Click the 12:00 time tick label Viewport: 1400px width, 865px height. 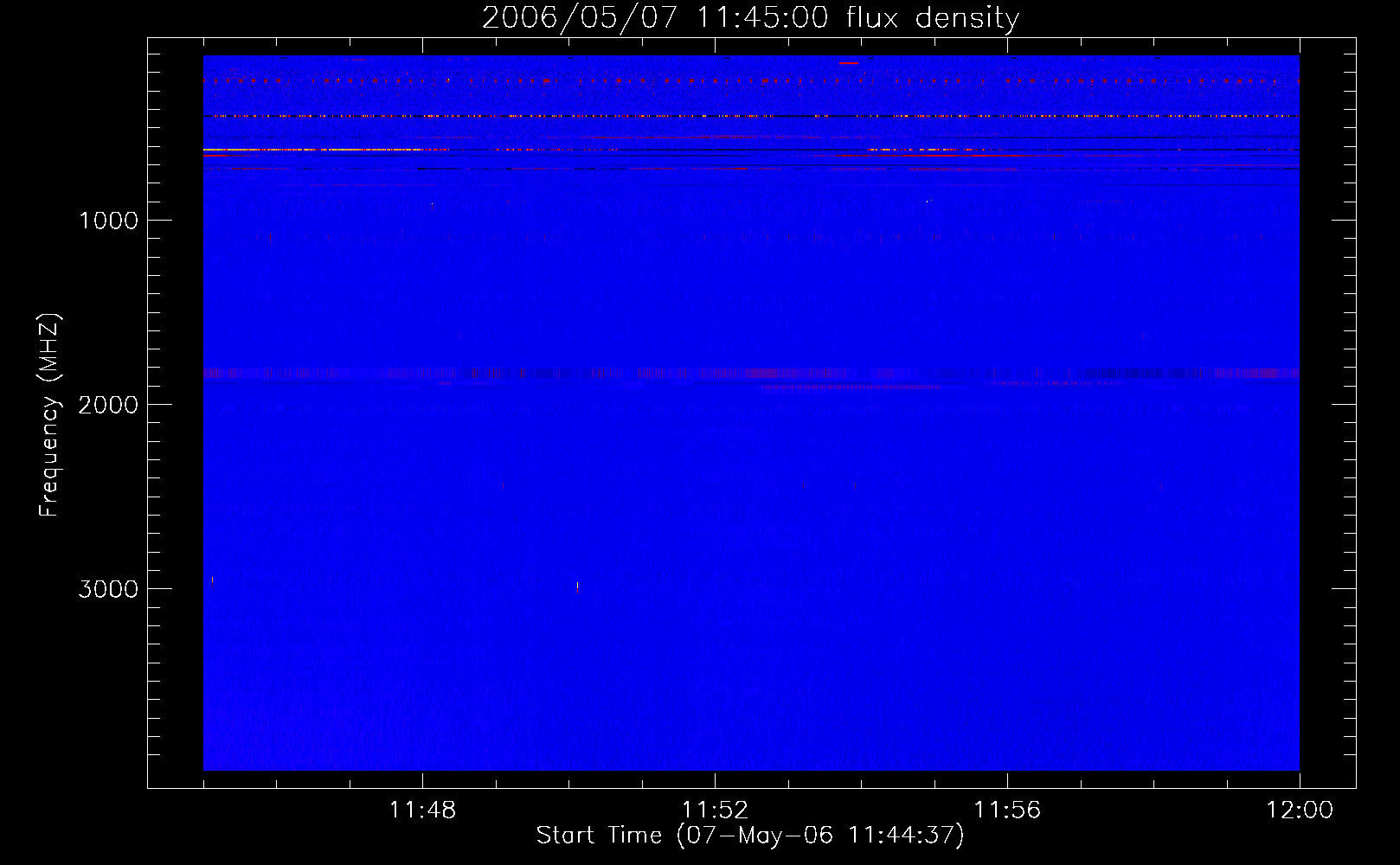tap(1300, 811)
